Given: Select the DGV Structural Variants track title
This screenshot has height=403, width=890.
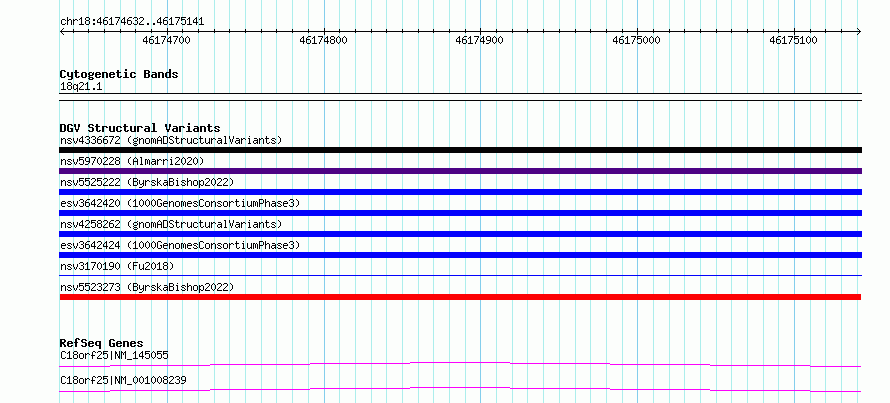Looking at the screenshot, I should [x=140, y=128].
